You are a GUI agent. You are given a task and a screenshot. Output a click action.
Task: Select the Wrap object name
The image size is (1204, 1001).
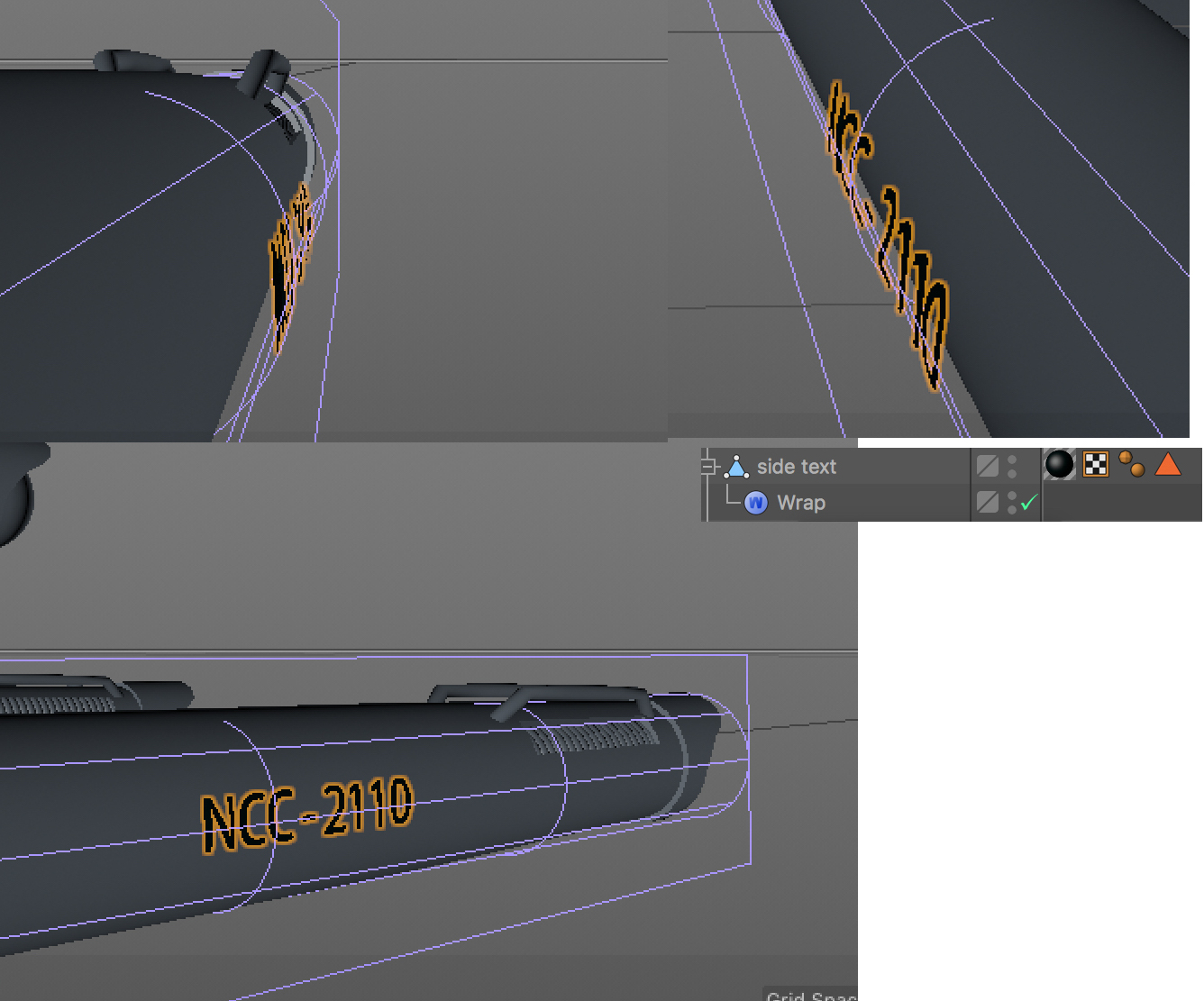800,503
